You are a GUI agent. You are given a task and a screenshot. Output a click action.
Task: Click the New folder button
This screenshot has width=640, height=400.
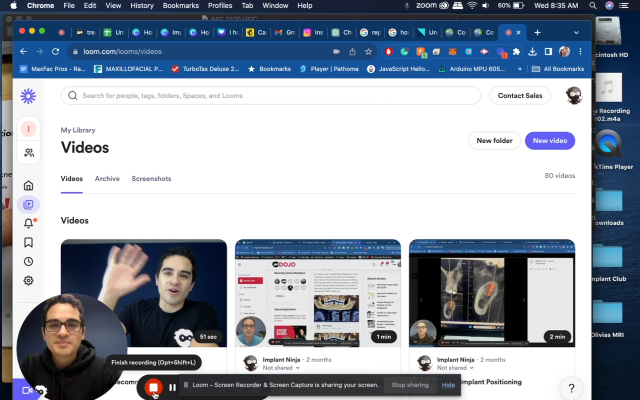point(494,141)
